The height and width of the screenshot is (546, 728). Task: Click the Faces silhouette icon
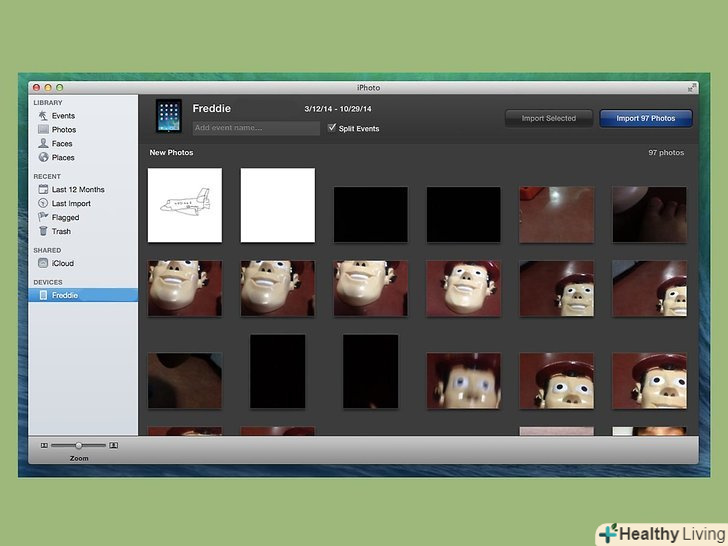point(43,143)
